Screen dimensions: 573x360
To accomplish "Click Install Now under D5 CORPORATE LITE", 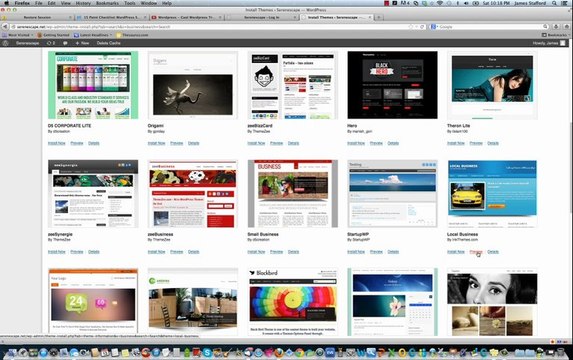I will (57, 143).
